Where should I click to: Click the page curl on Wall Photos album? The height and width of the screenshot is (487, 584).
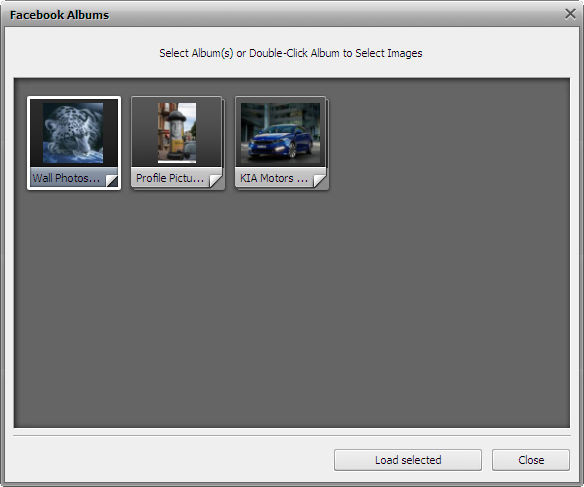112,181
